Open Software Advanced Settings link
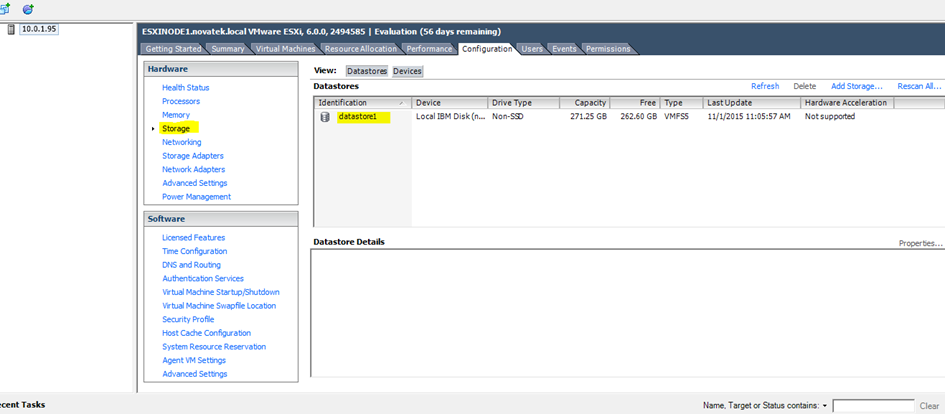 195,374
